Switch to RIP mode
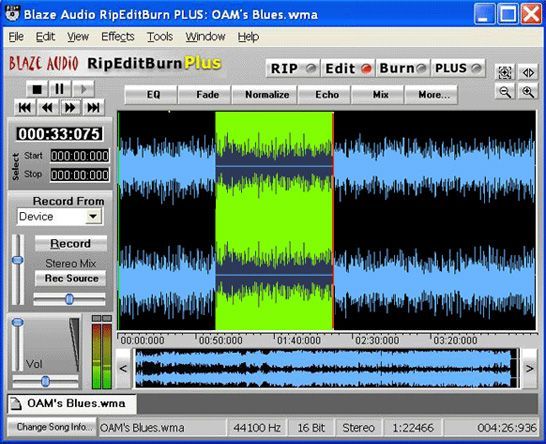 tap(293, 68)
